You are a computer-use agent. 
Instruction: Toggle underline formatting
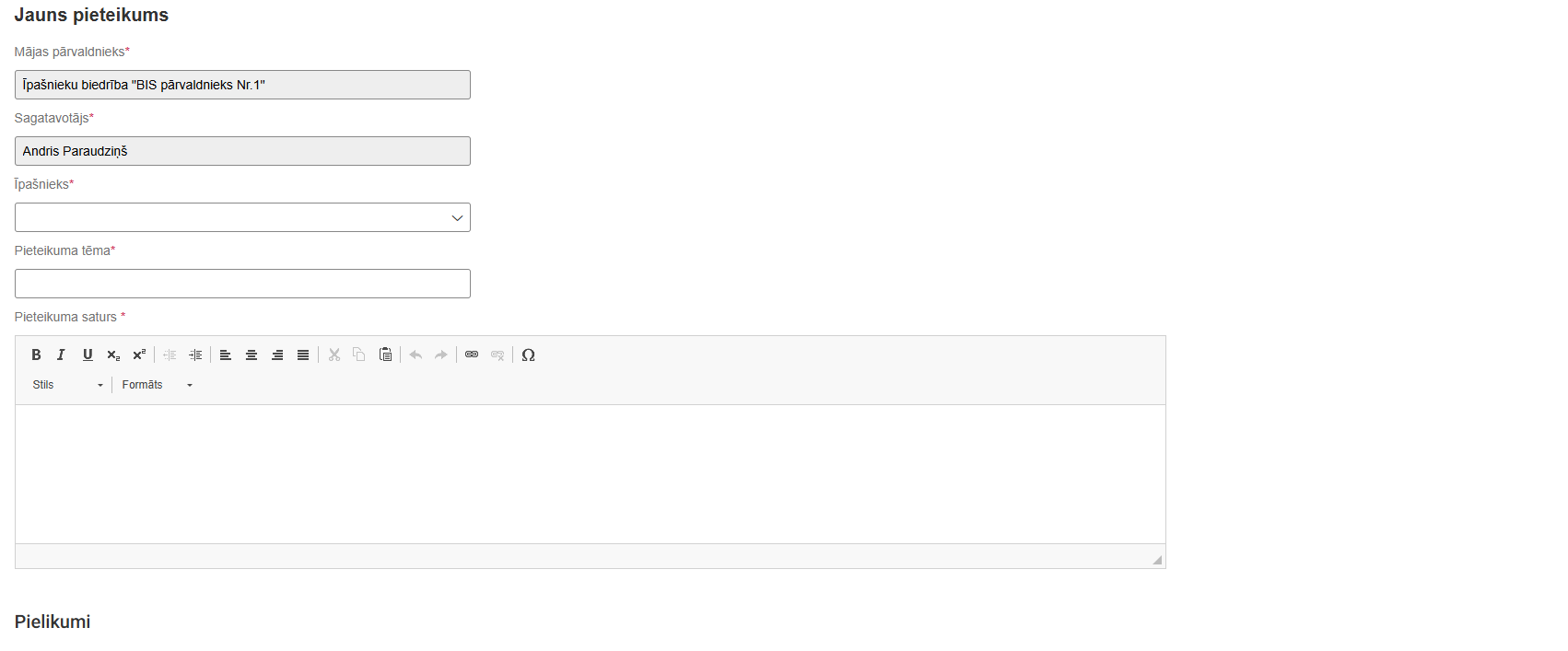click(x=88, y=355)
